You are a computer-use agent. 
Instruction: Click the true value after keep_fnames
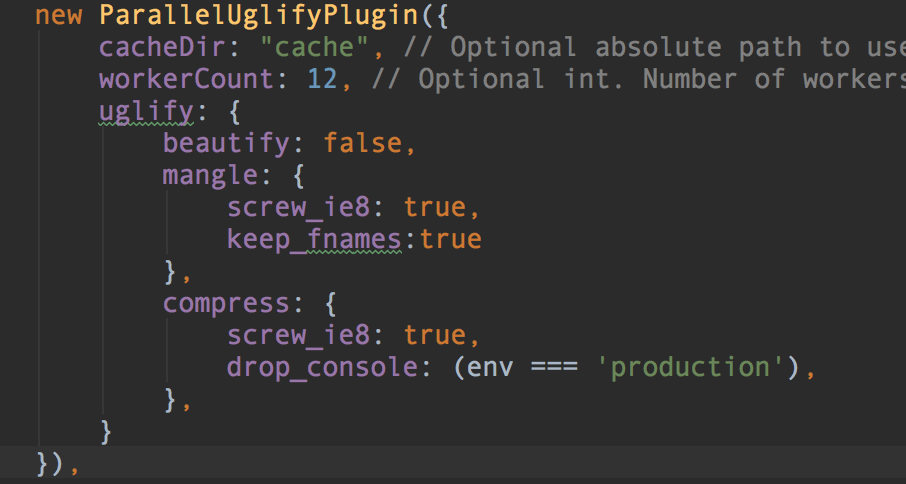(x=451, y=240)
